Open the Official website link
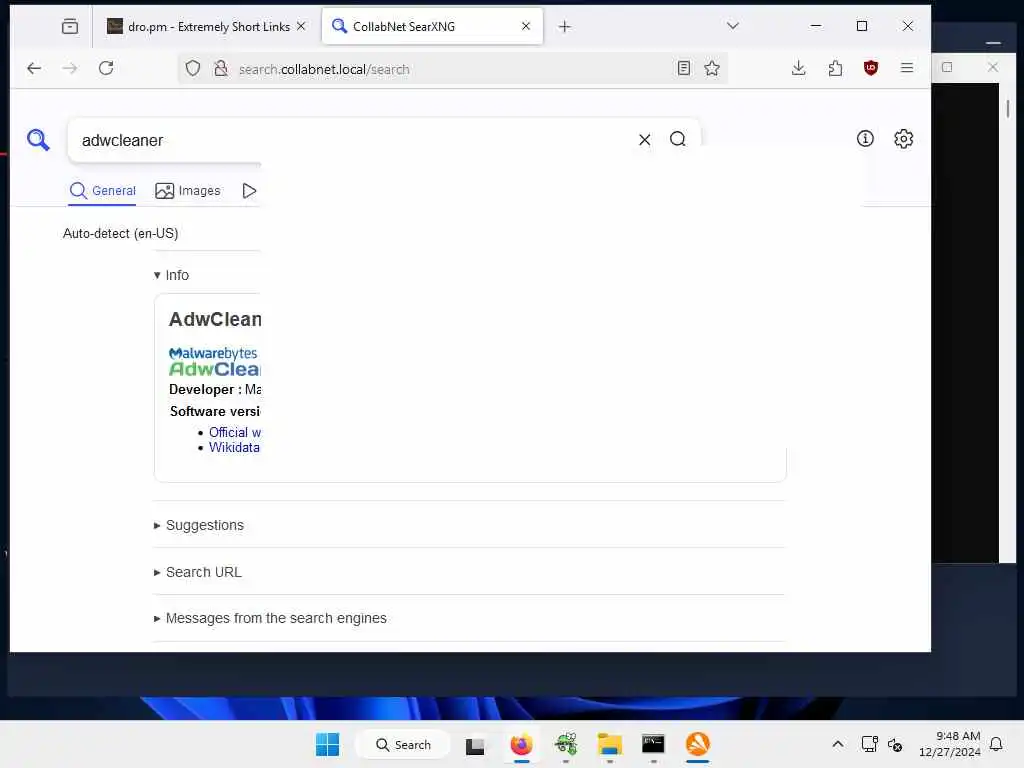Viewport: 1024px width, 768px height. pos(234,432)
